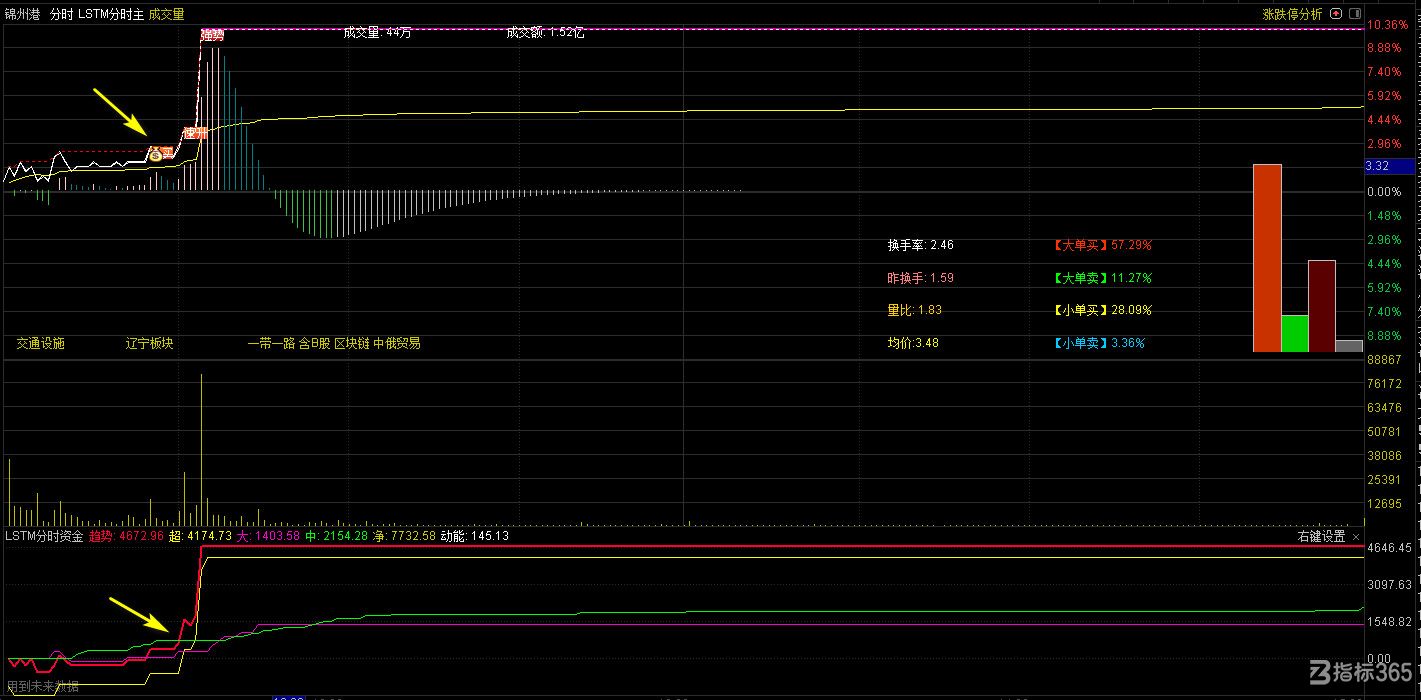Click the 3097.63 funds axis label

(1389, 585)
